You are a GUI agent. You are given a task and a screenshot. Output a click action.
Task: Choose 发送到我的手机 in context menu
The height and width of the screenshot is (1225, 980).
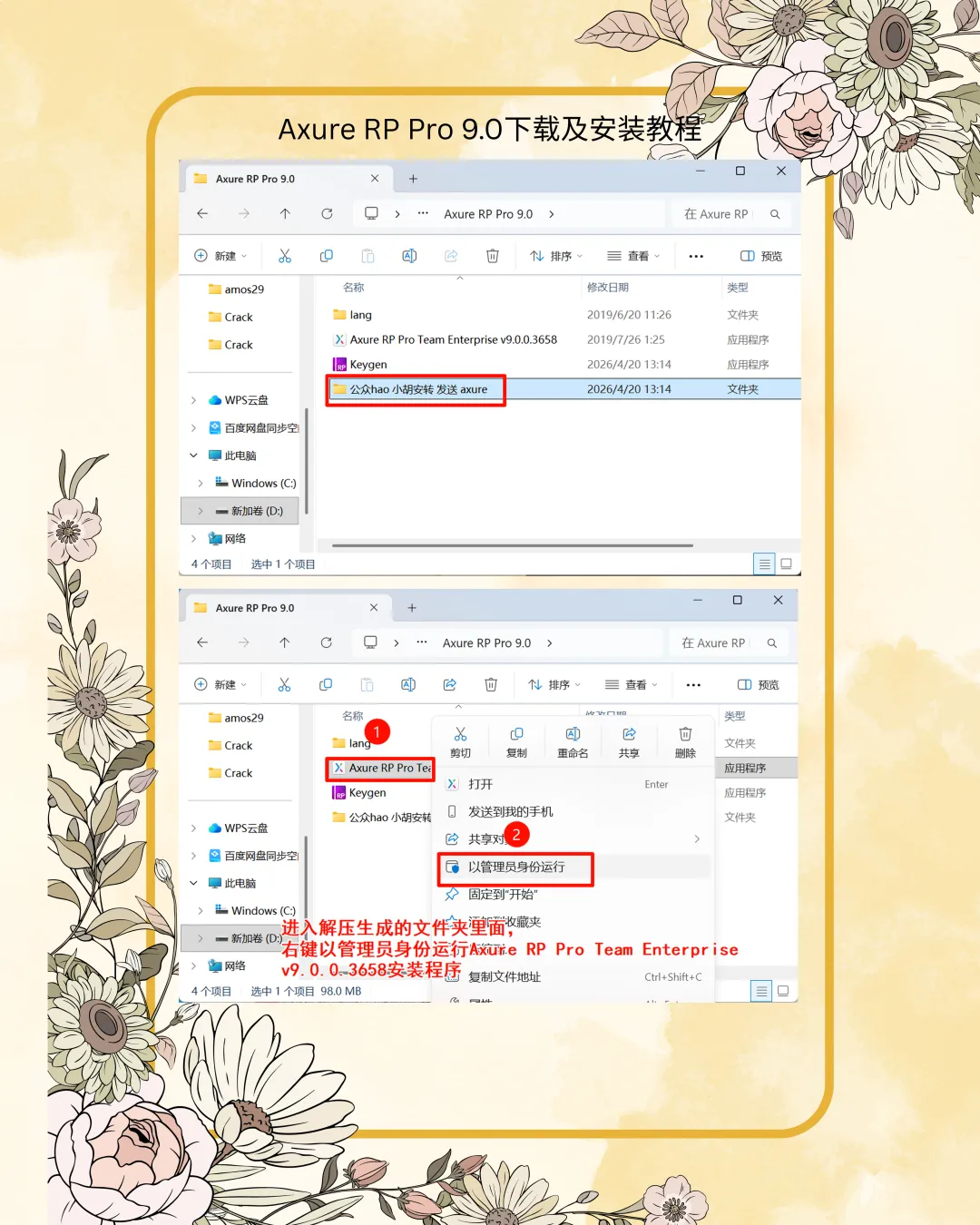tap(573, 811)
